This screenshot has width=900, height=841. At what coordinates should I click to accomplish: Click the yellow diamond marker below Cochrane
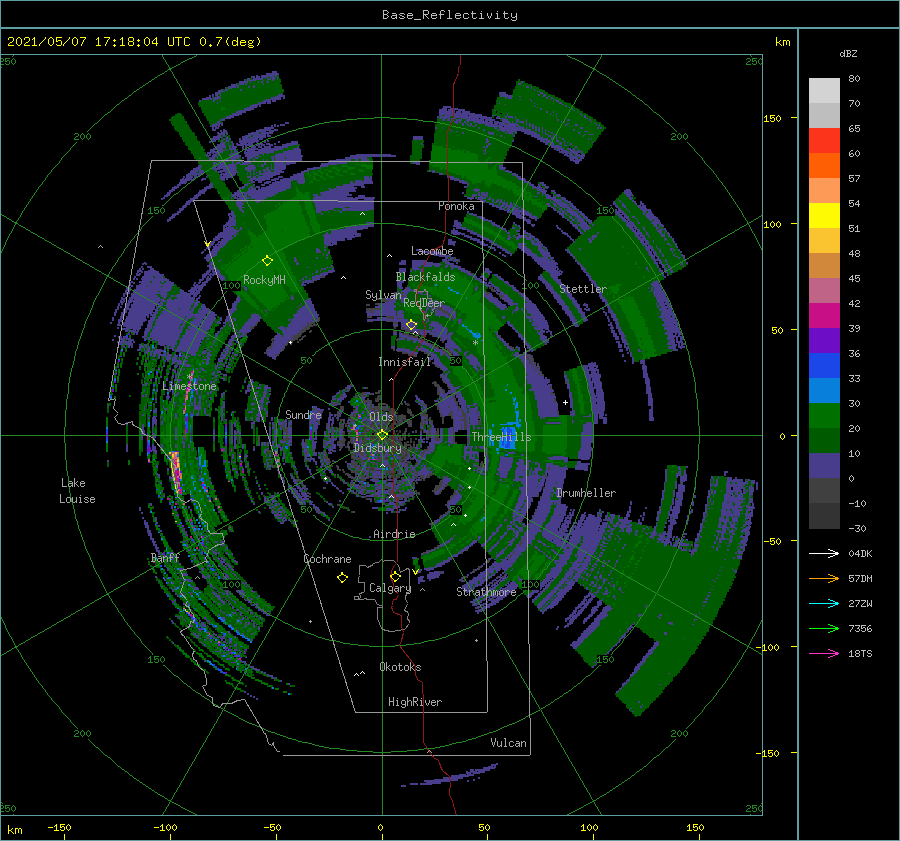(x=342, y=578)
